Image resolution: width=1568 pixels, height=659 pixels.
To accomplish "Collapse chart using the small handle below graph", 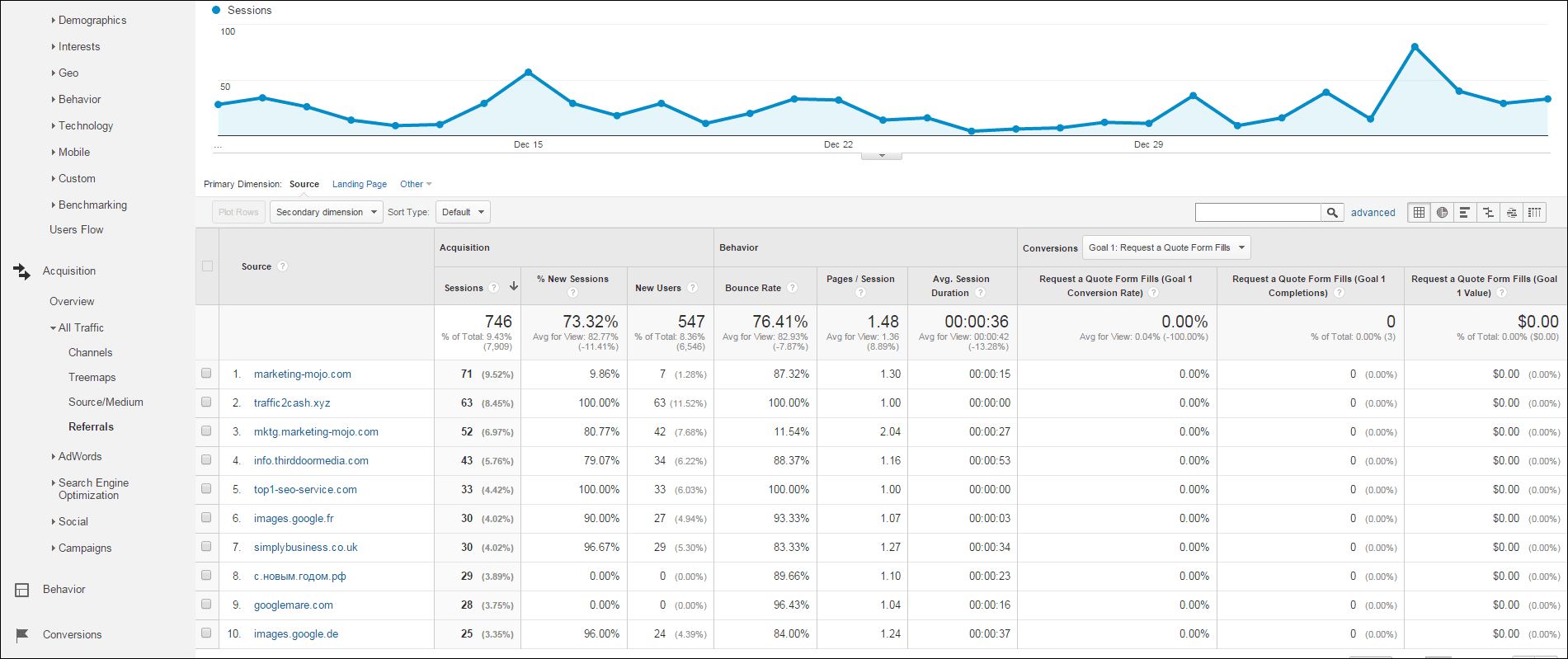I will click(882, 156).
